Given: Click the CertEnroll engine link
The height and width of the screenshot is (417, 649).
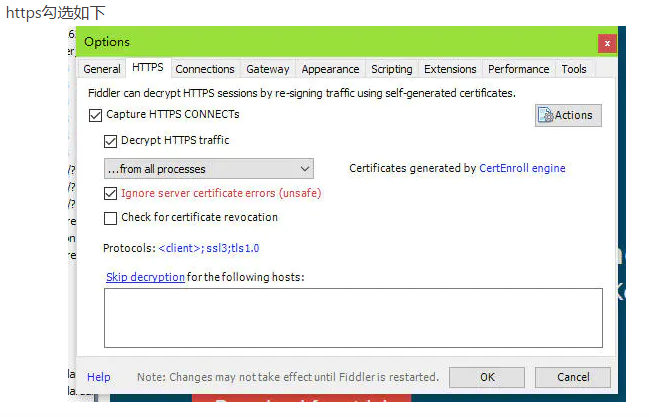Looking at the screenshot, I should [522, 168].
